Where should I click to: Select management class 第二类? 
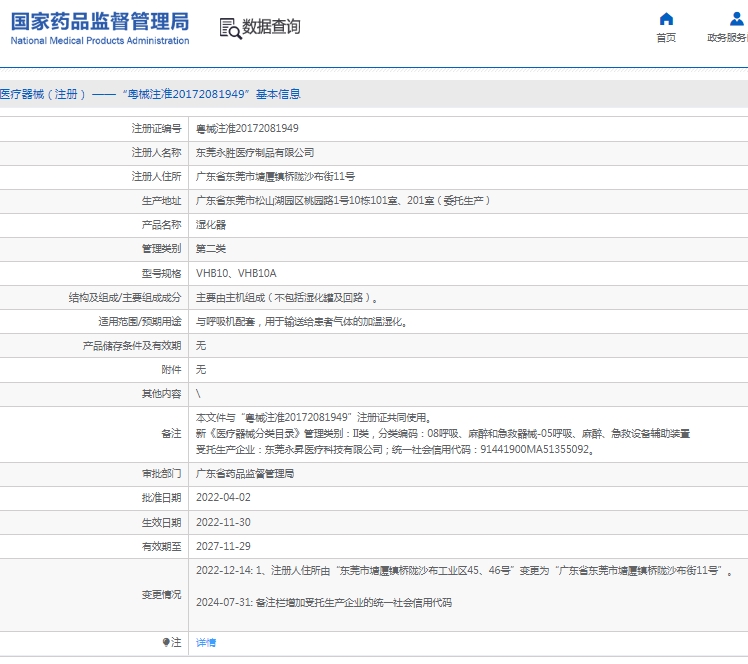point(211,249)
